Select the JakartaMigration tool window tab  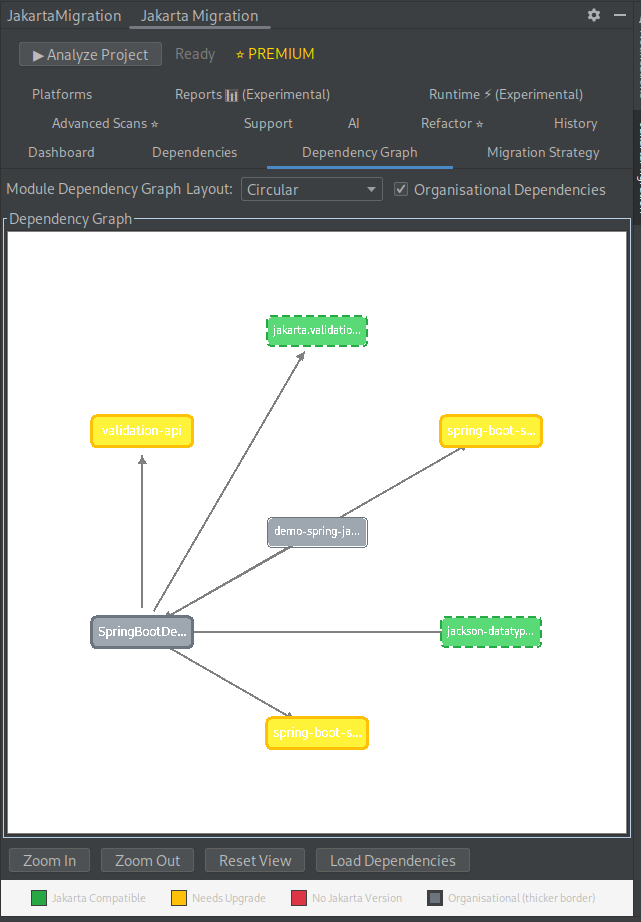click(x=64, y=16)
